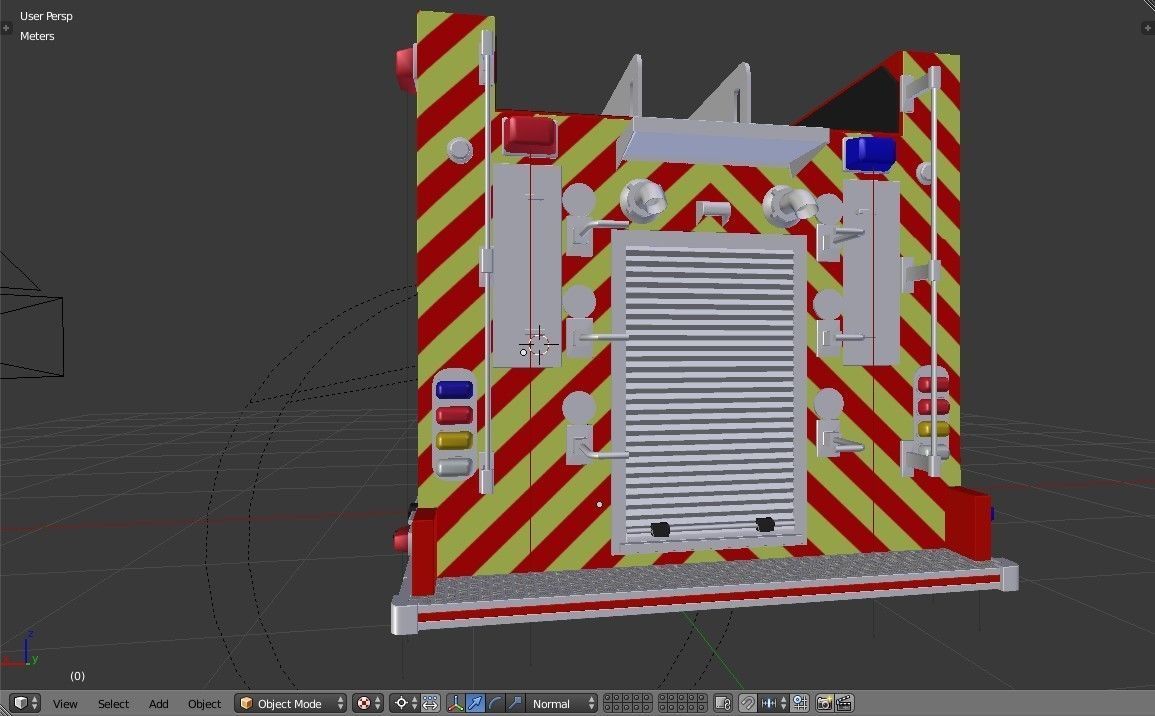Viewport: 1155px width, 716px height.
Task: Open the Select menu
Action: point(113,704)
